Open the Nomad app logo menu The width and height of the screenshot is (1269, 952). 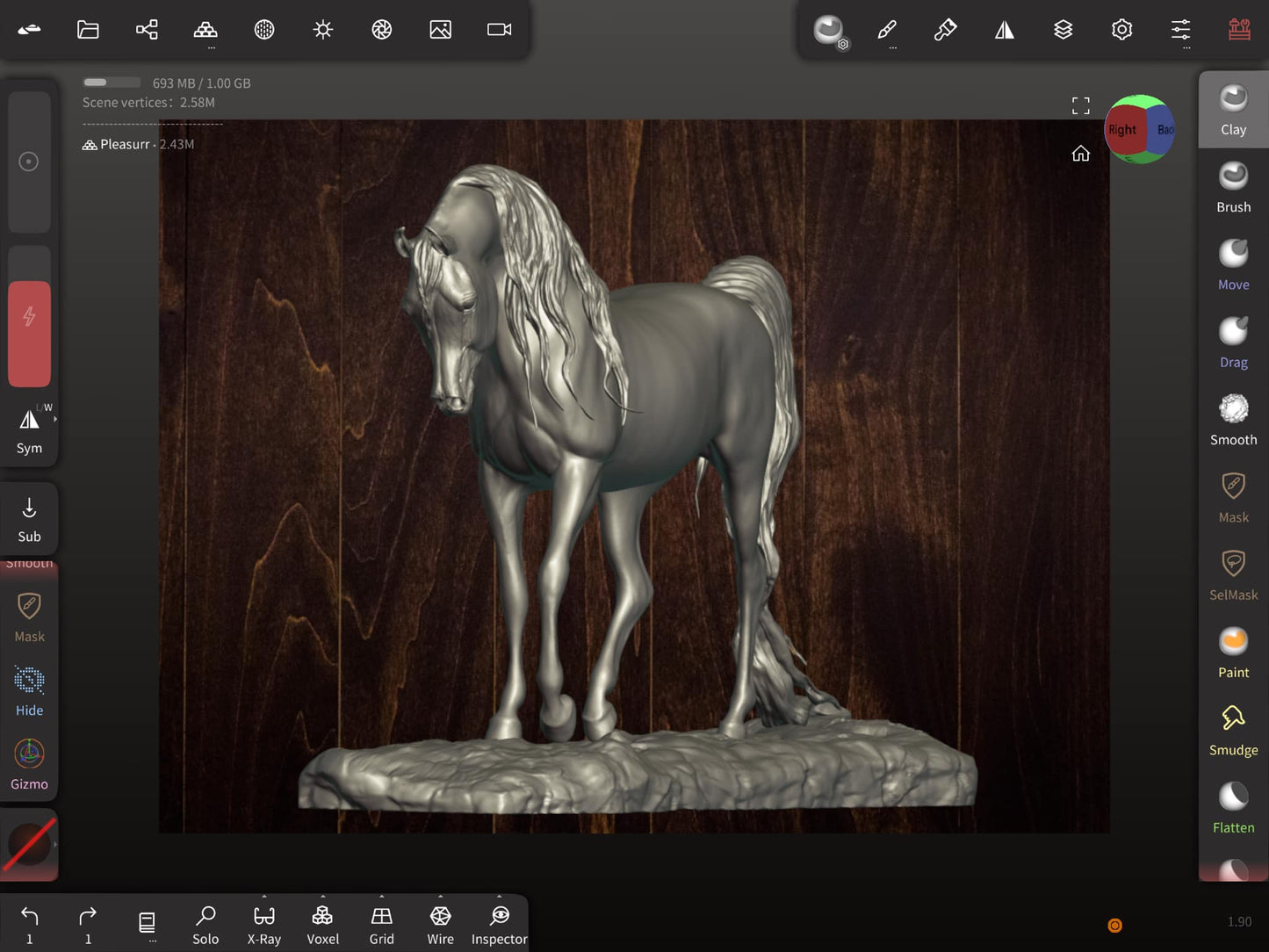pyautogui.click(x=29, y=30)
